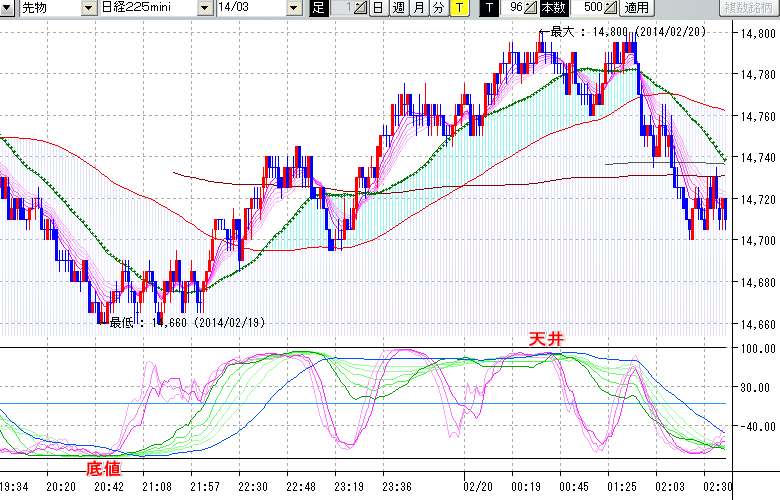The width and height of the screenshot is (780, 500).
Task: Click the 14,720 price axis label
Action: point(758,200)
